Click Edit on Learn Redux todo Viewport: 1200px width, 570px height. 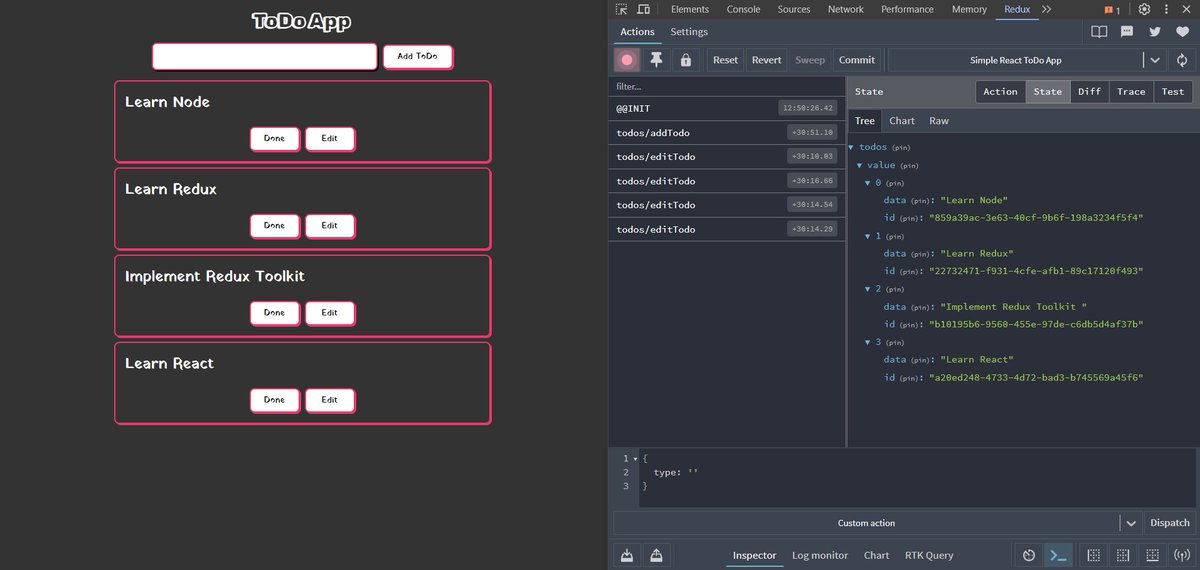pyautogui.click(x=329, y=226)
